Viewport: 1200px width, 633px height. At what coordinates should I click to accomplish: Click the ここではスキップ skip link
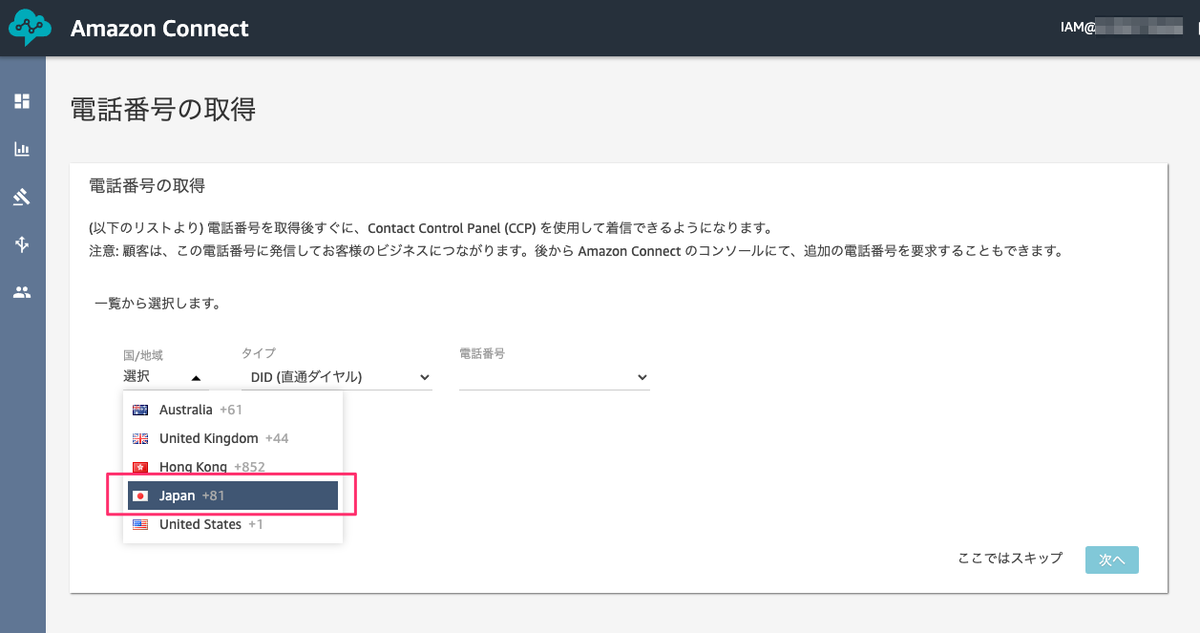click(x=1010, y=558)
